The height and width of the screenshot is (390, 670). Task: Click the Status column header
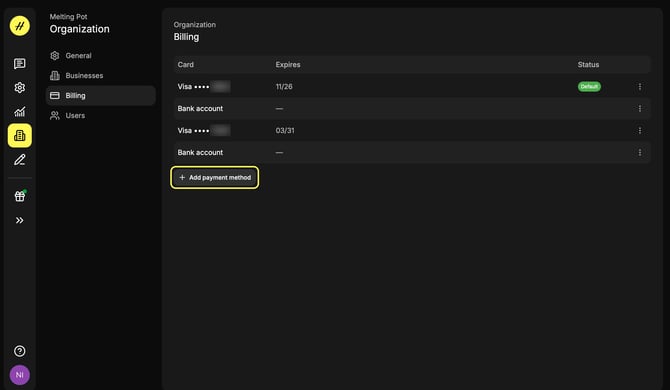pyautogui.click(x=588, y=65)
